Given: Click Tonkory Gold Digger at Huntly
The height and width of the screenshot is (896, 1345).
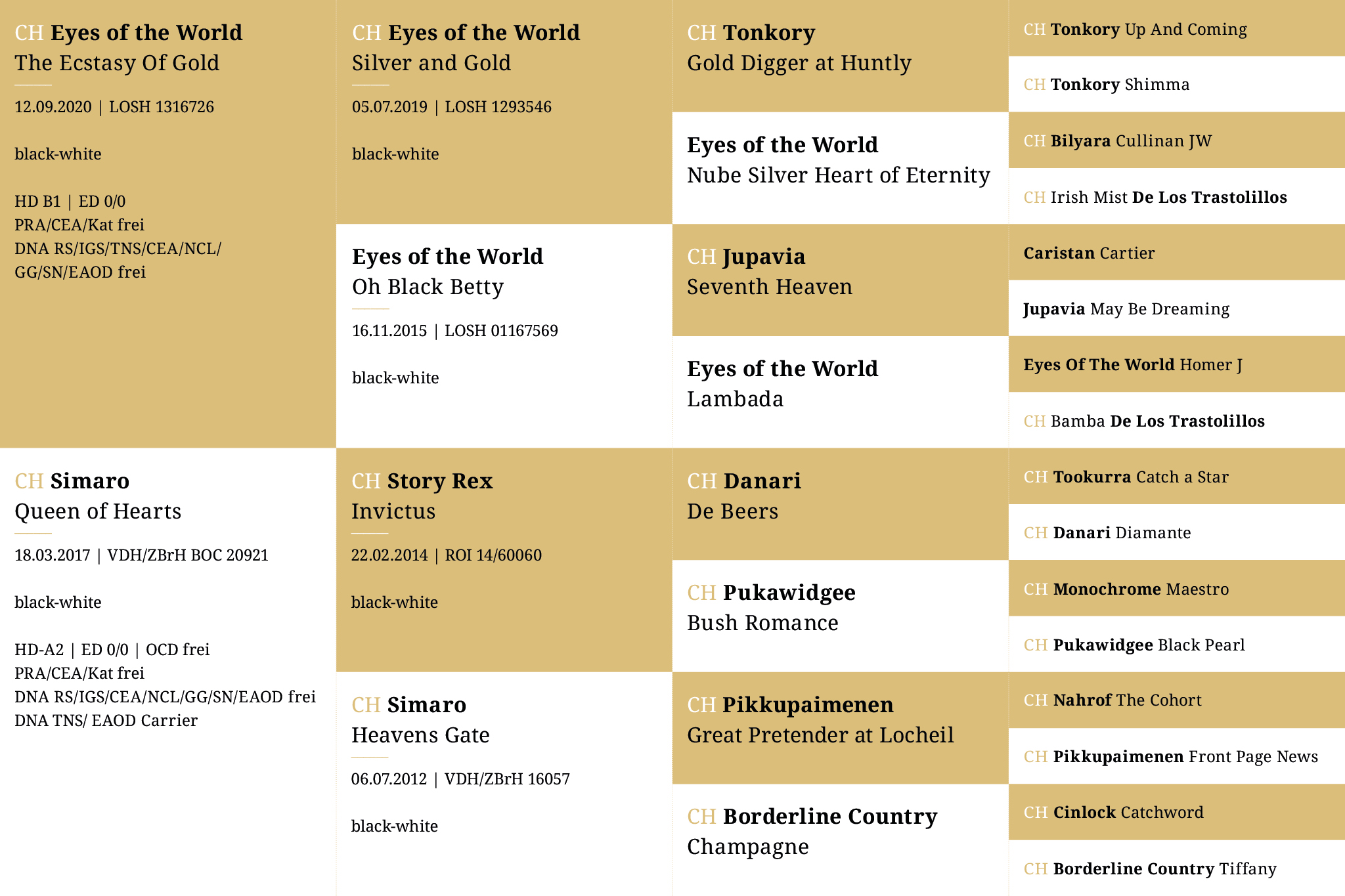Looking at the screenshot, I should coord(799,47).
